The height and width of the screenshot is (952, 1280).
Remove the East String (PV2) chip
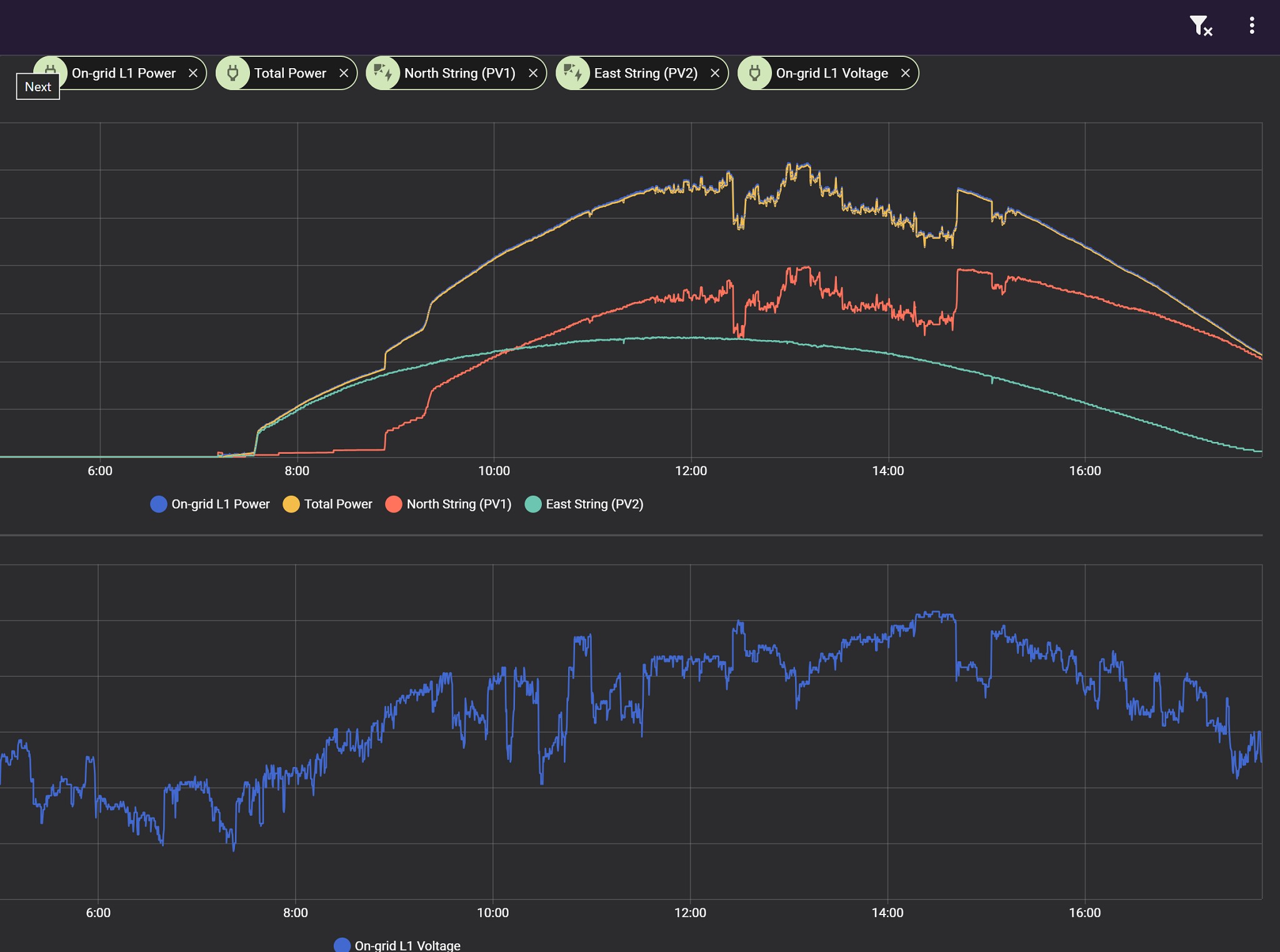click(x=715, y=73)
